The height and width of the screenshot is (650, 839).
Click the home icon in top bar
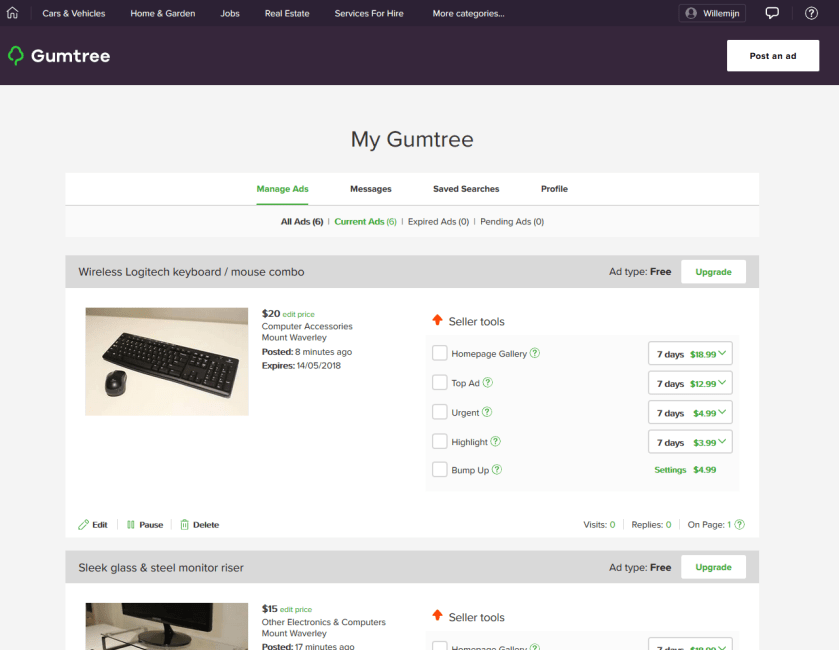pos(13,13)
